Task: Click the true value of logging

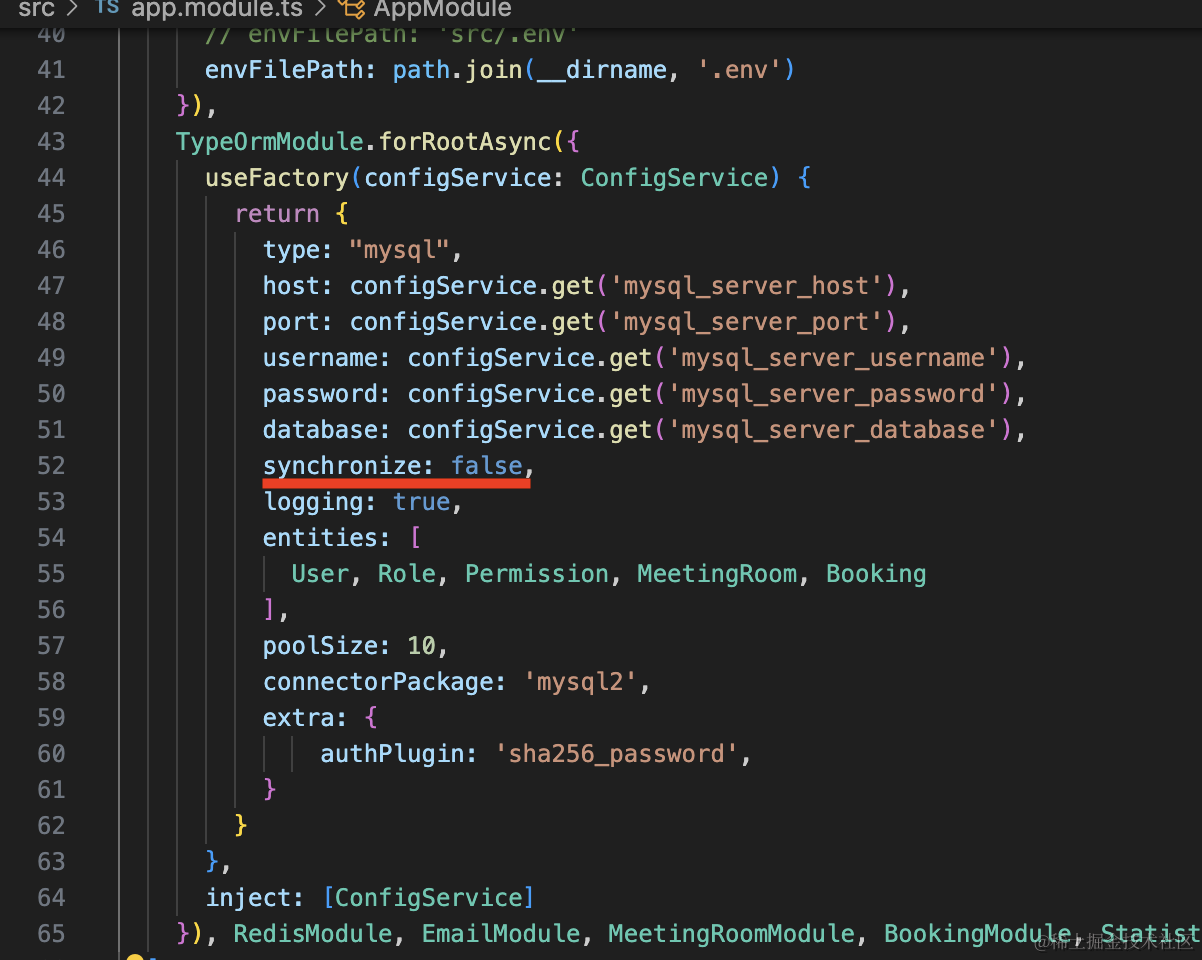Action: point(421,502)
